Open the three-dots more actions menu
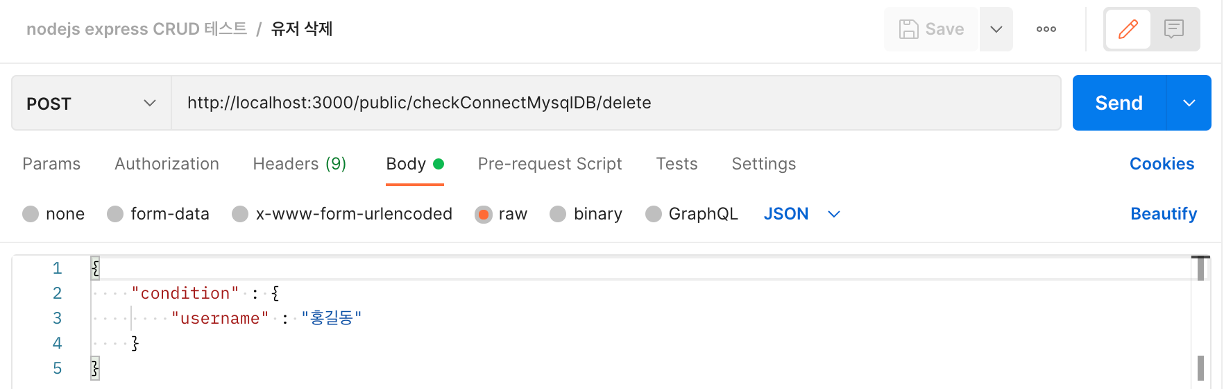 click(x=1046, y=29)
